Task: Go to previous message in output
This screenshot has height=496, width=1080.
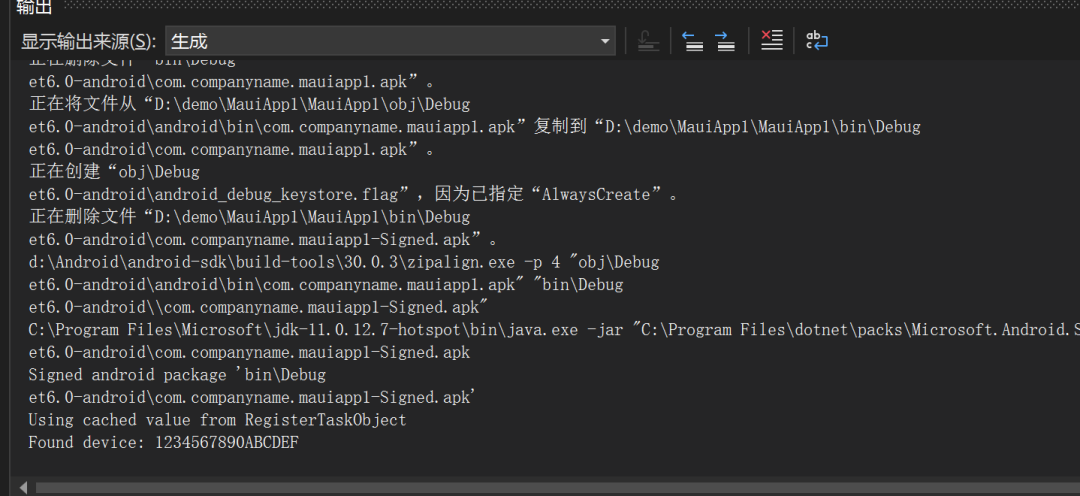Action: (x=692, y=41)
